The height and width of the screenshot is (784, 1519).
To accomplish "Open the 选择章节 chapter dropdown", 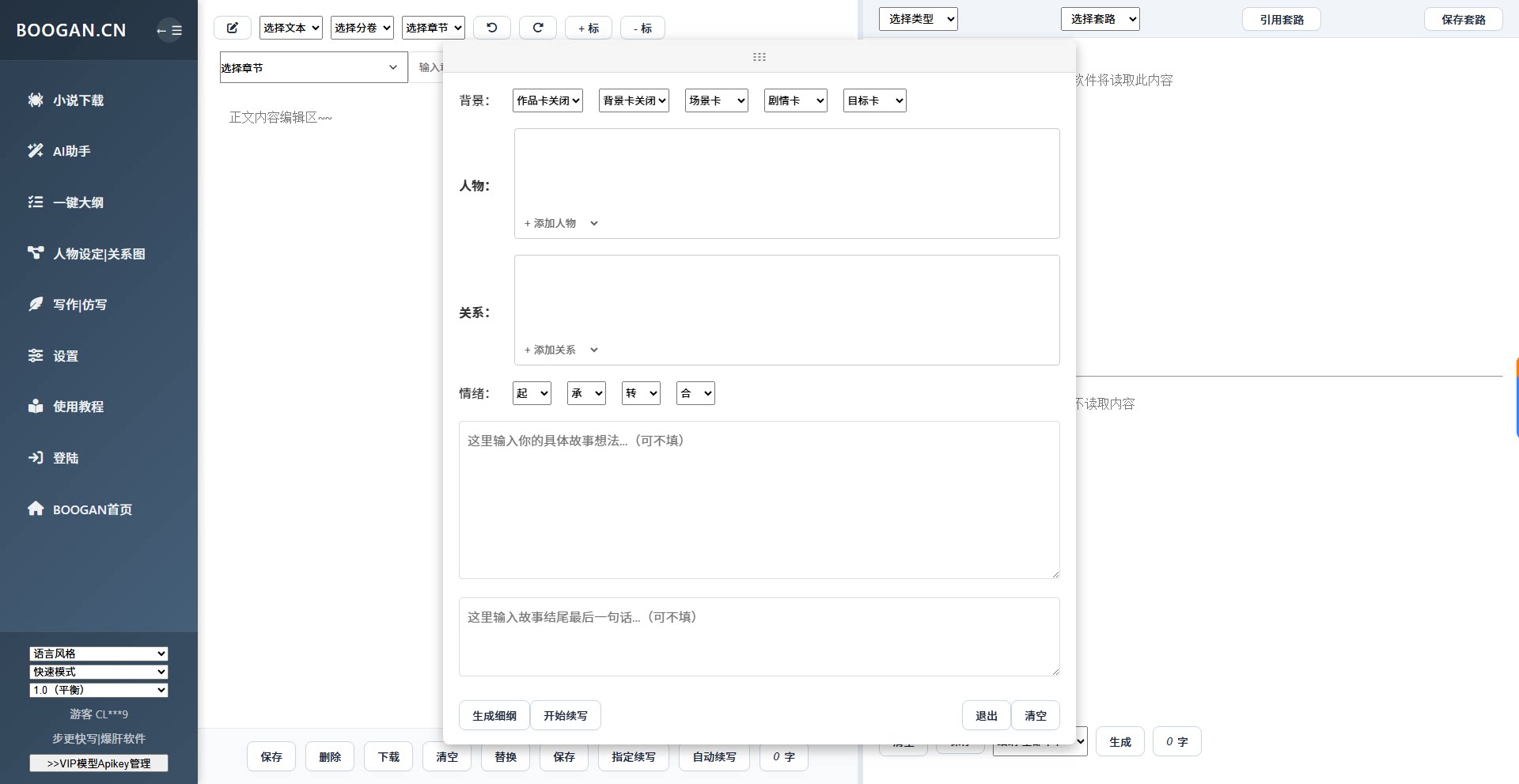I will pos(313,67).
